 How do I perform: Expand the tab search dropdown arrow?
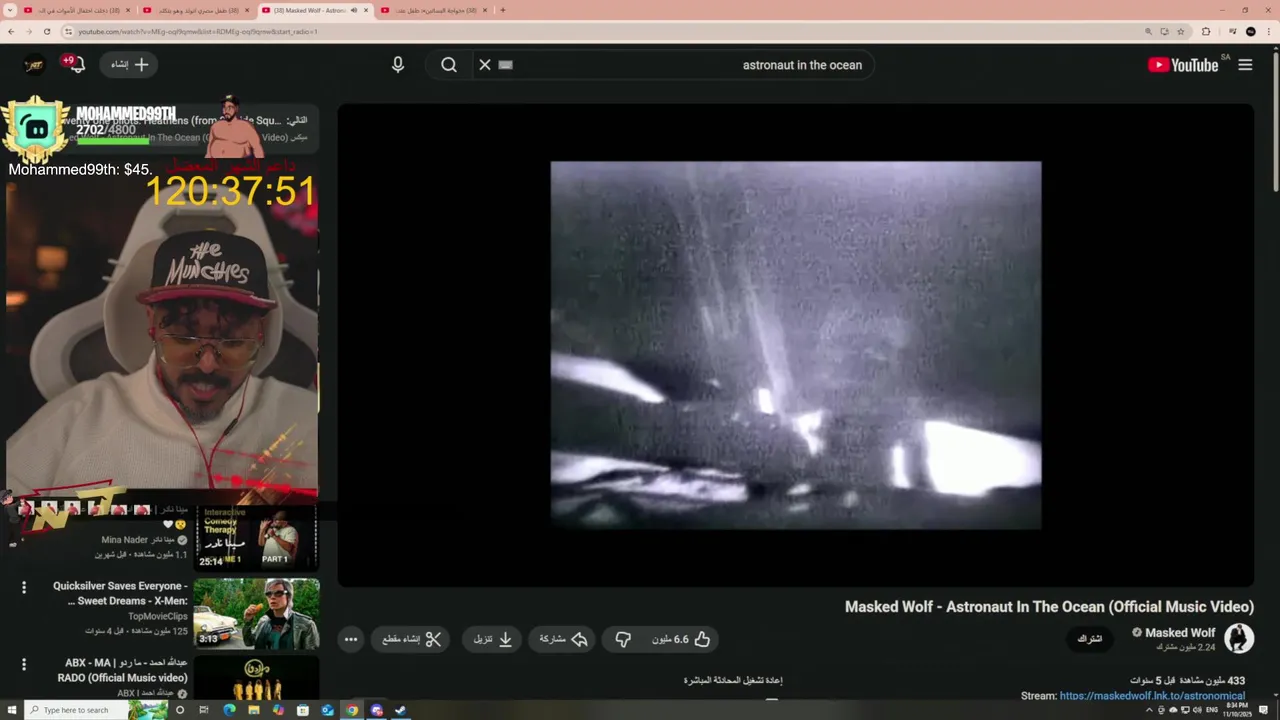click(x=9, y=10)
